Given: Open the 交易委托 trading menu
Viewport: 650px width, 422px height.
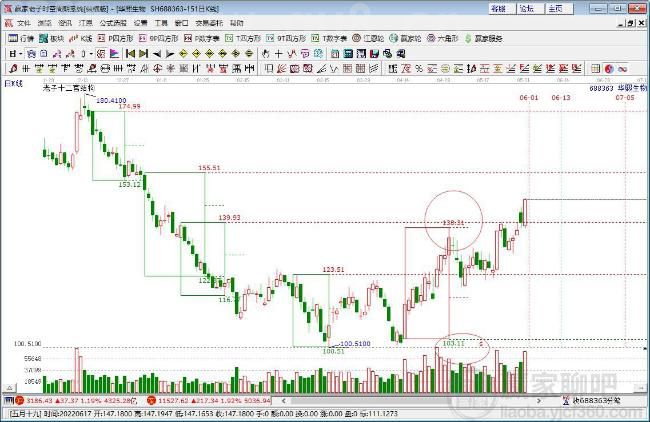Looking at the screenshot, I should pyautogui.click(x=209, y=23).
